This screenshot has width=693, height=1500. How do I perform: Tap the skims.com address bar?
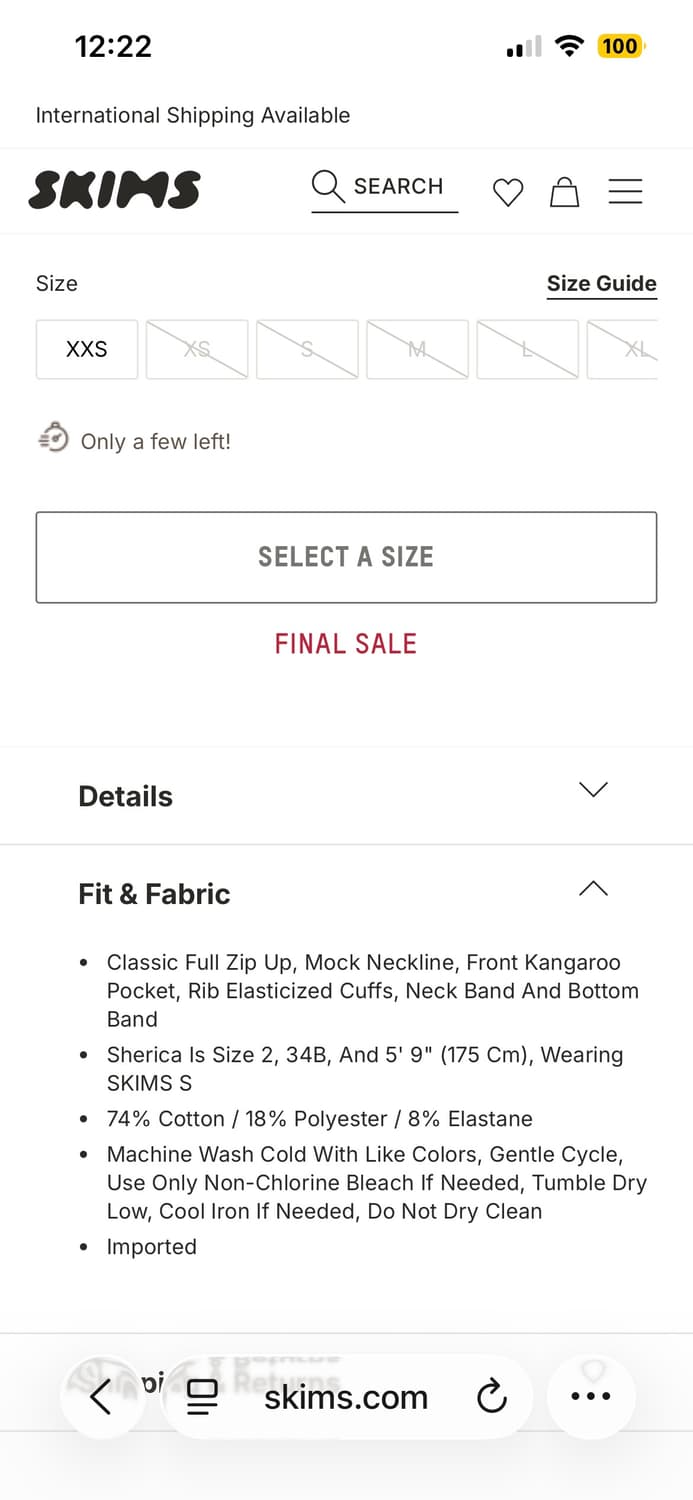pyautogui.click(x=346, y=1397)
